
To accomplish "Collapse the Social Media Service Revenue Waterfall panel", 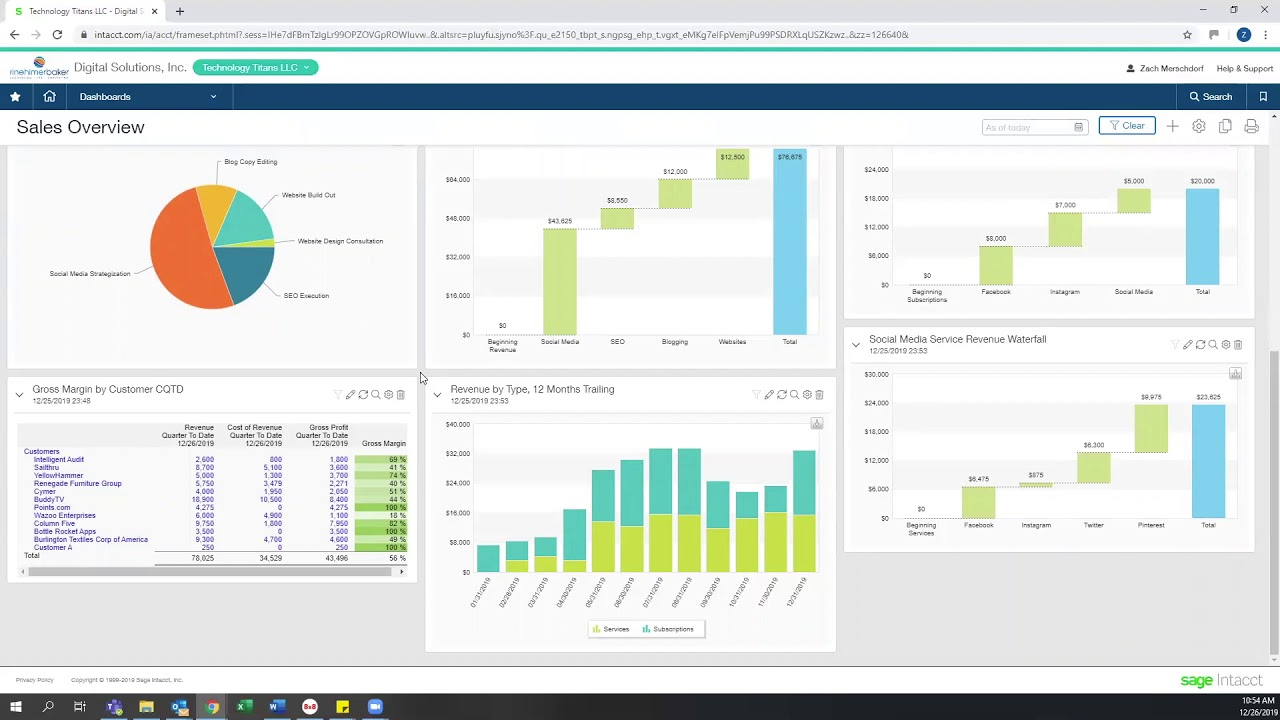I will click(x=856, y=344).
